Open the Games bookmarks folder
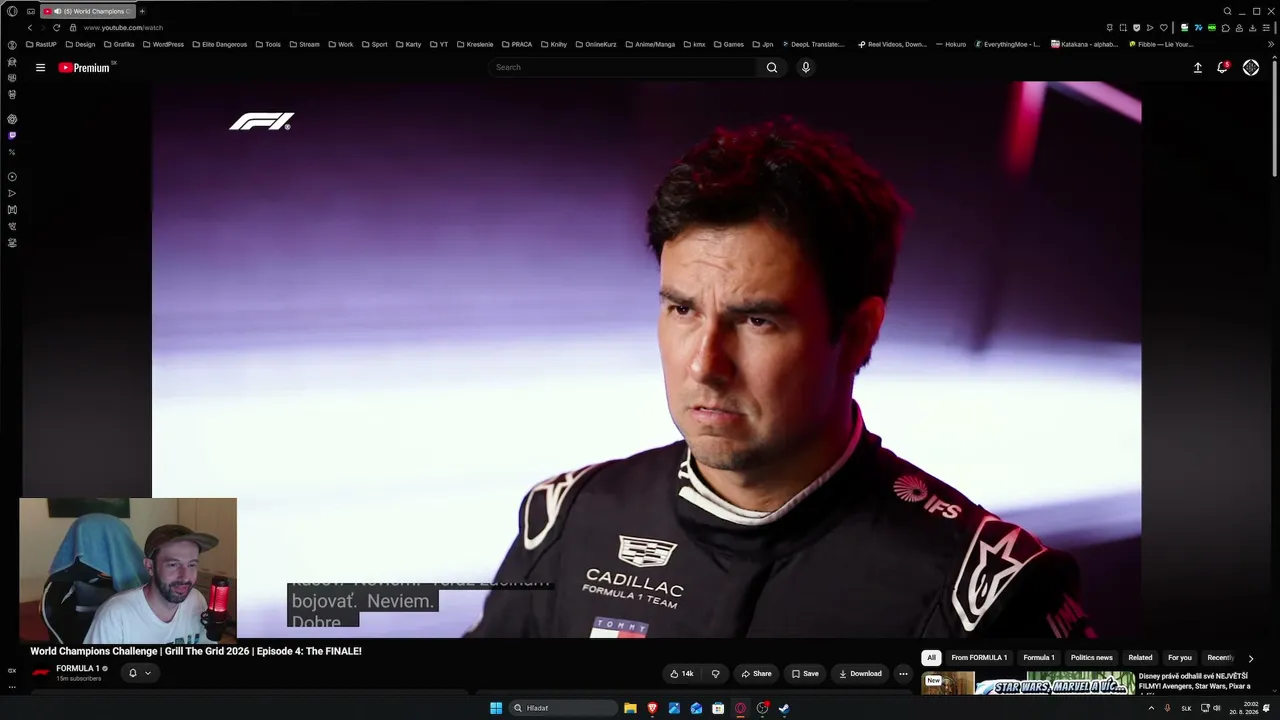 point(728,44)
